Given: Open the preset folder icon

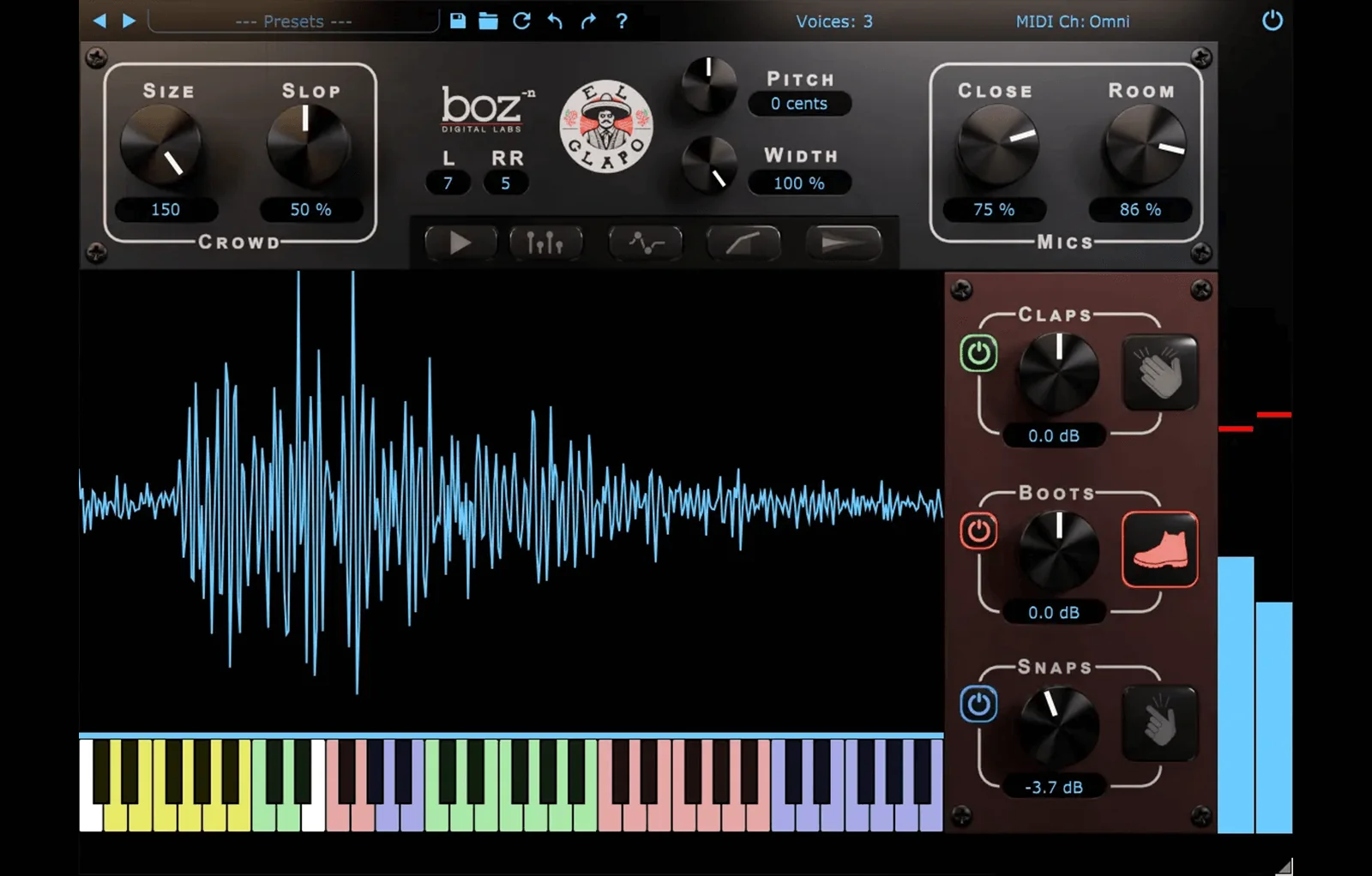Looking at the screenshot, I should click(488, 21).
